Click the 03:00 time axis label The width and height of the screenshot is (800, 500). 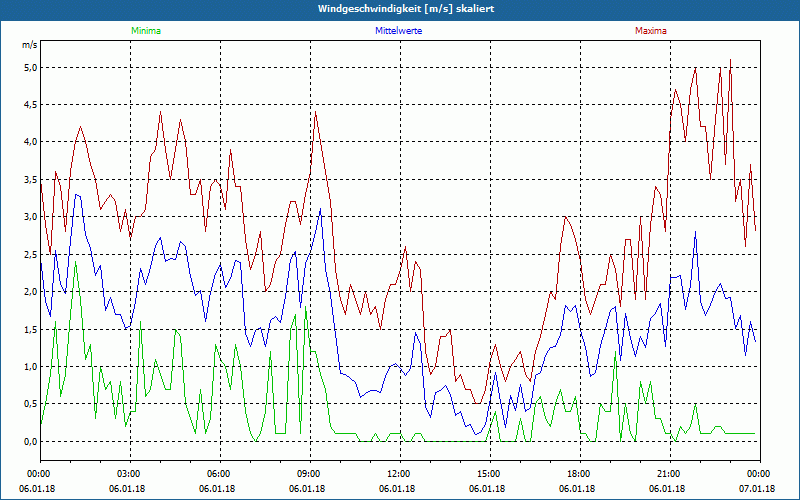(x=130, y=474)
